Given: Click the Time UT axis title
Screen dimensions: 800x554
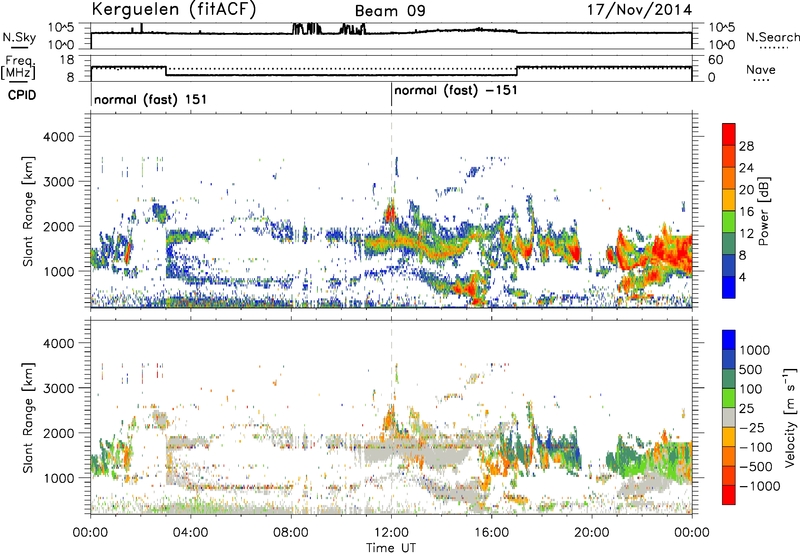Looking at the screenshot, I should click(391, 548).
